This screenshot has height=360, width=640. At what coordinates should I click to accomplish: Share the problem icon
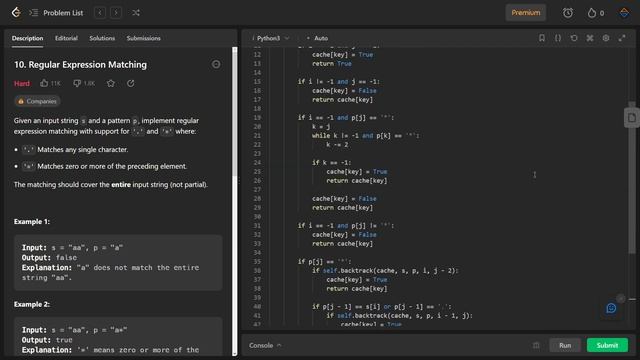pos(131,83)
